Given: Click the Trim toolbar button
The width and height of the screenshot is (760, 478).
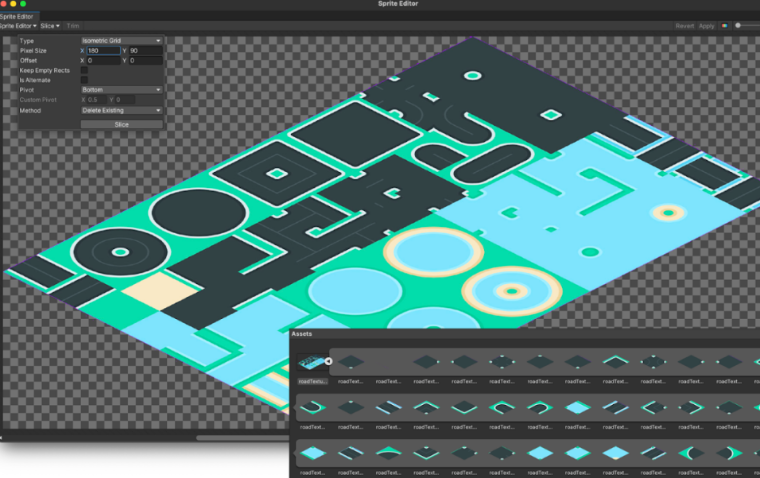Looking at the screenshot, I should (x=73, y=26).
